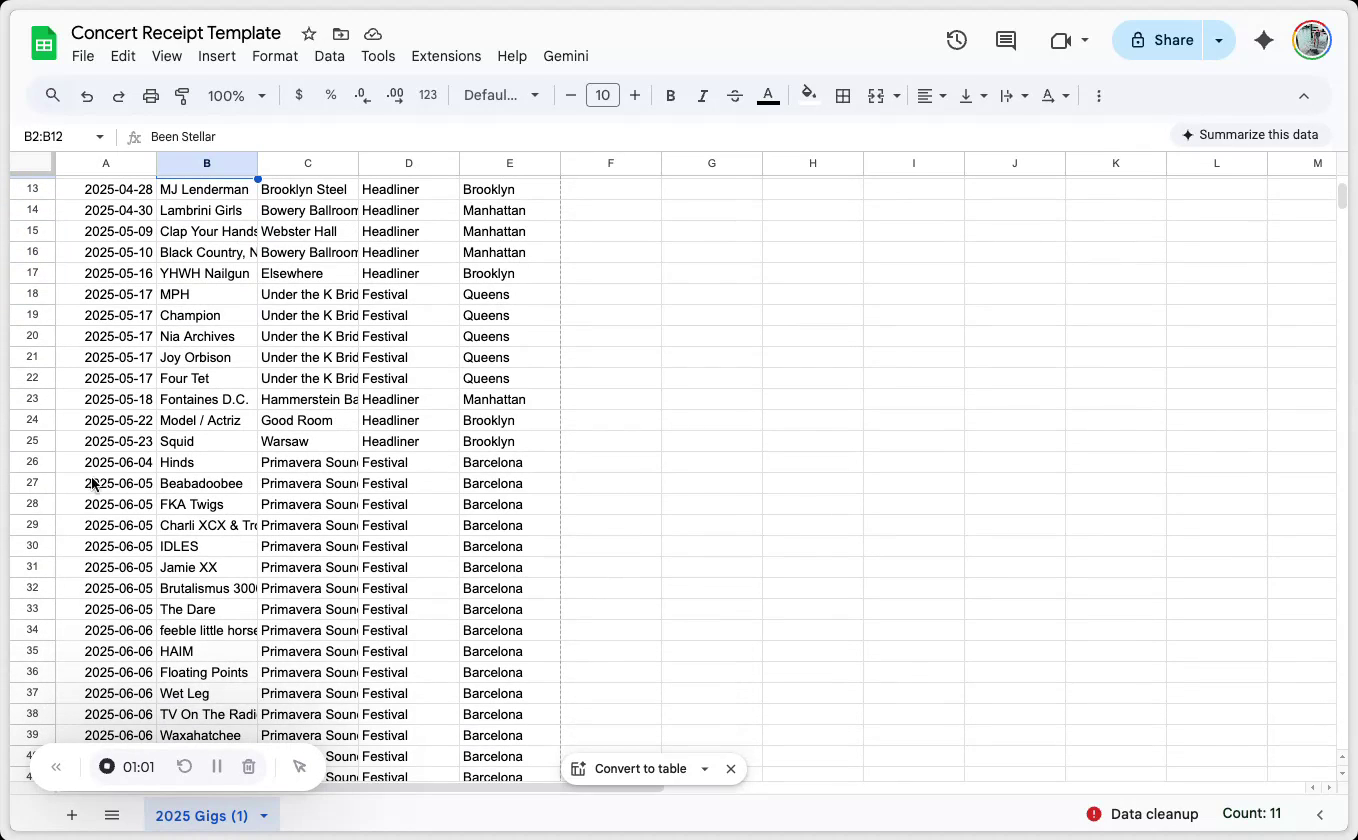Open Data cleanup suggestions

pyautogui.click(x=1142, y=814)
